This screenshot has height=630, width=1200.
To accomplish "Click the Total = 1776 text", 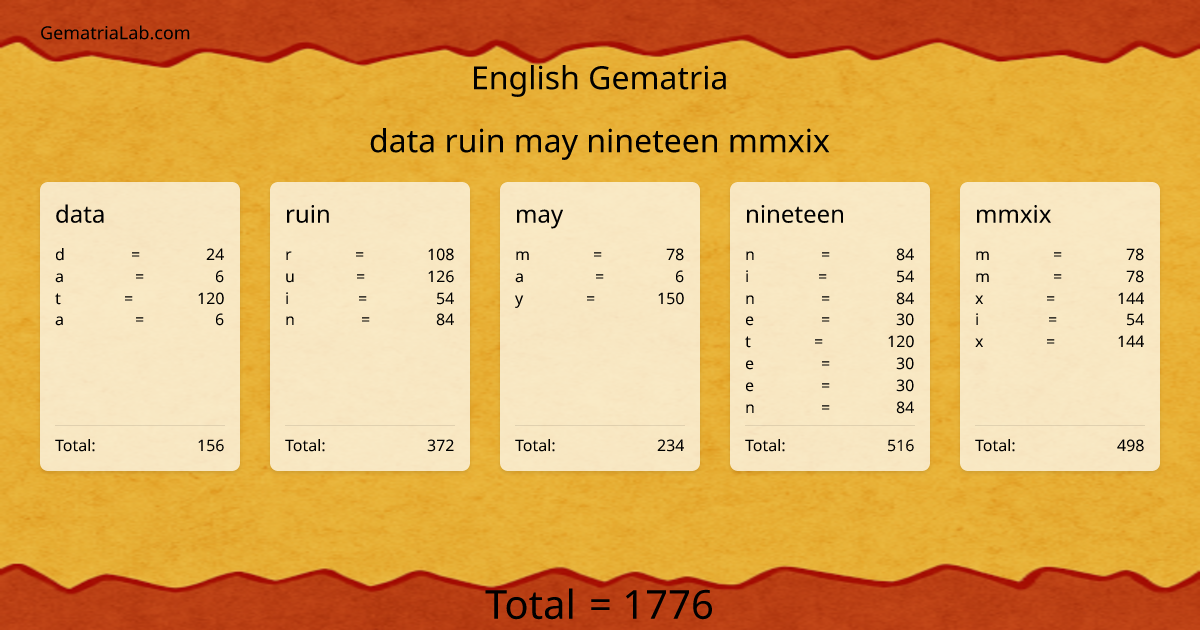I will coord(599,605).
